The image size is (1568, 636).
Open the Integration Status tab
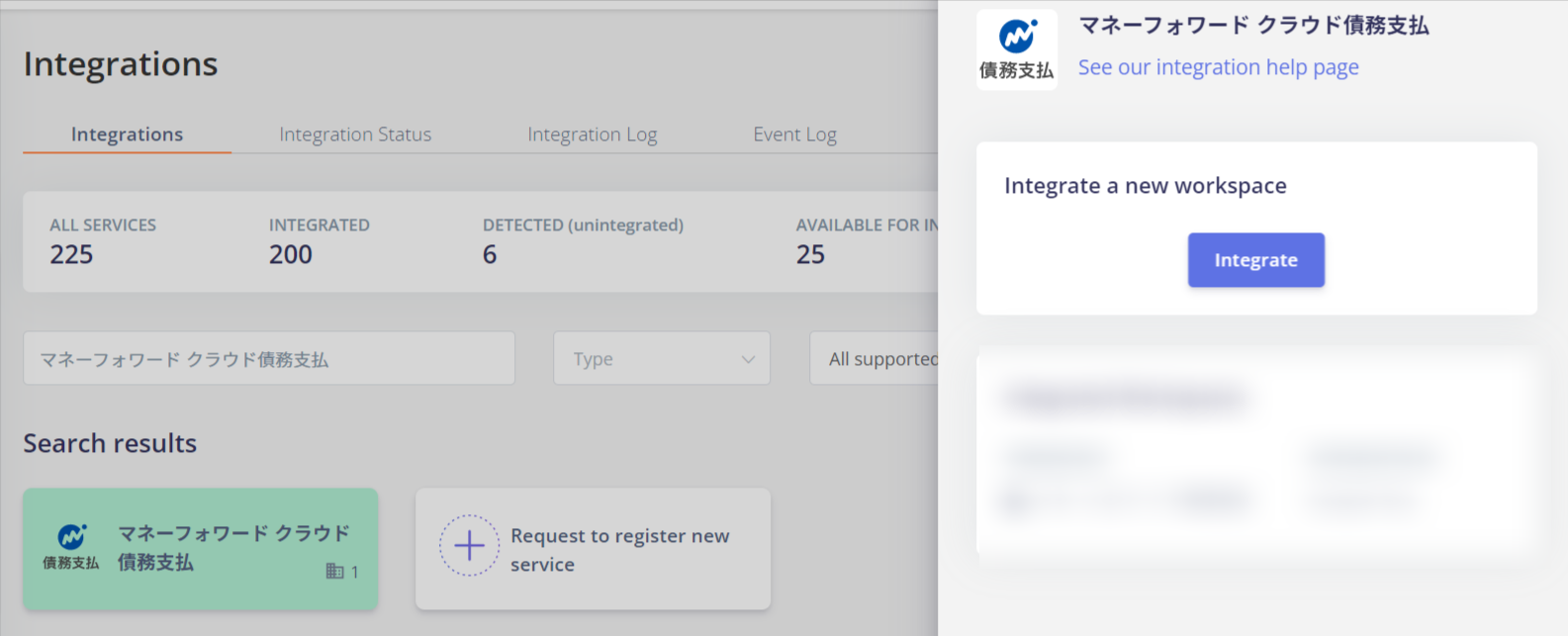(x=355, y=135)
